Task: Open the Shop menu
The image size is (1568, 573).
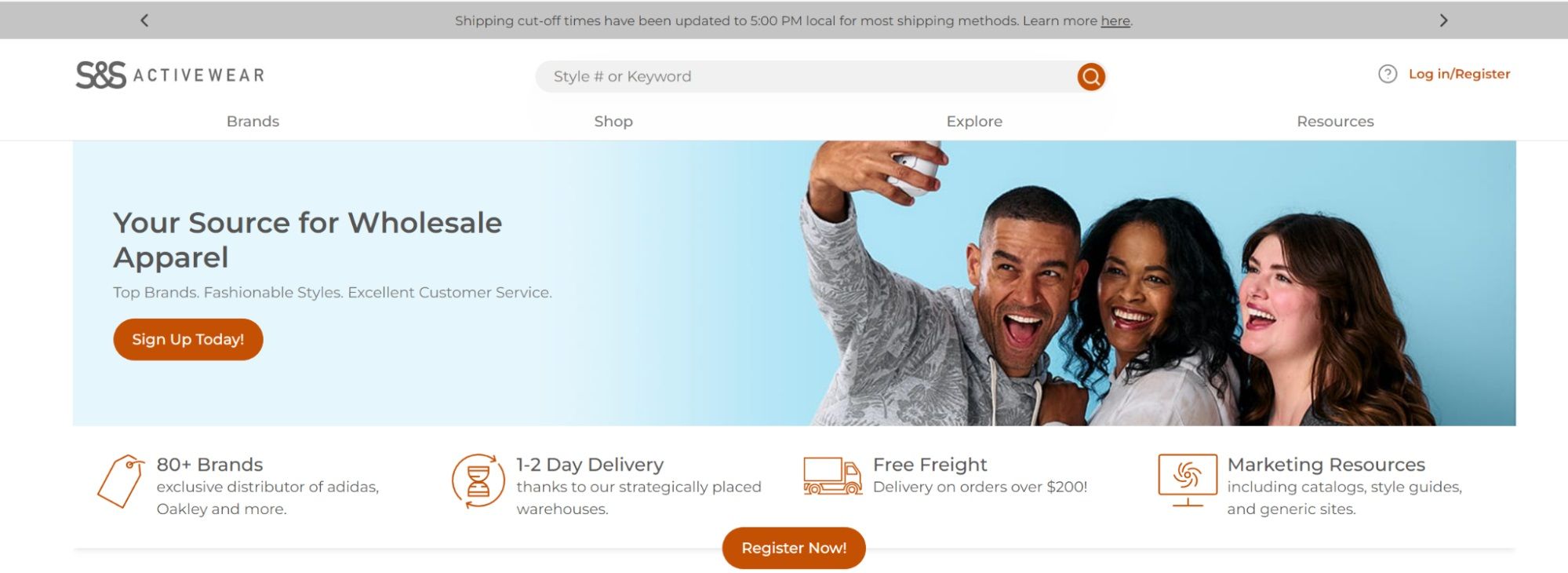Action: coord(613,121)
